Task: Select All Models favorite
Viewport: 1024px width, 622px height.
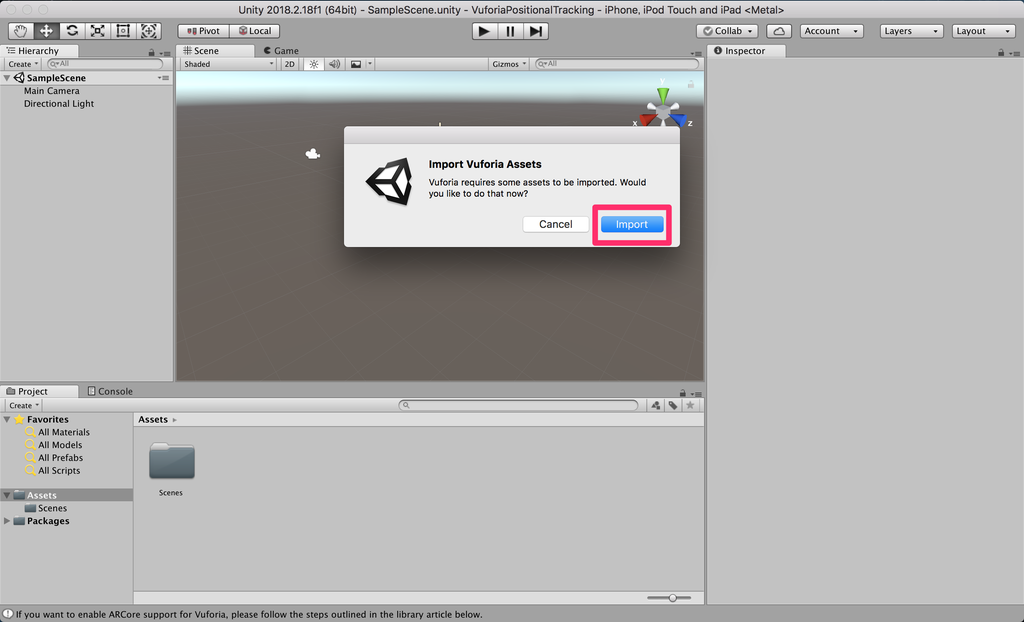Action: (59, 445)
